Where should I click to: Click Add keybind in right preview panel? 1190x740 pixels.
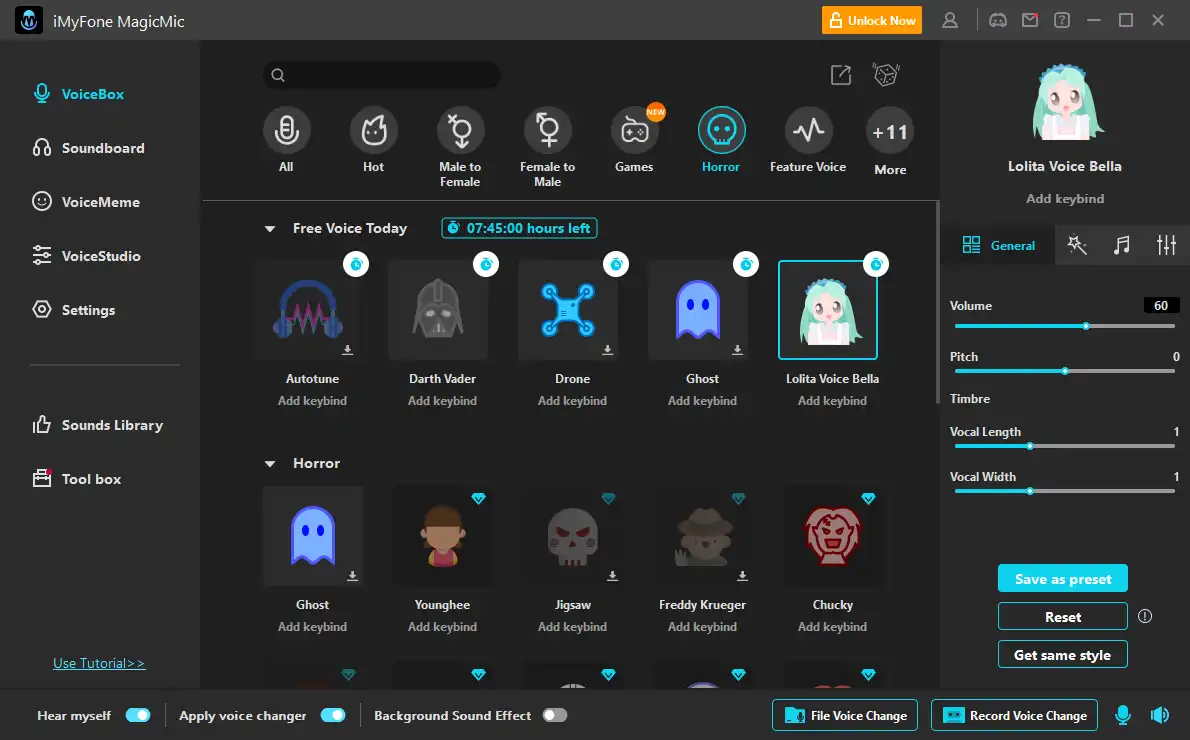tap(1065, 199)
